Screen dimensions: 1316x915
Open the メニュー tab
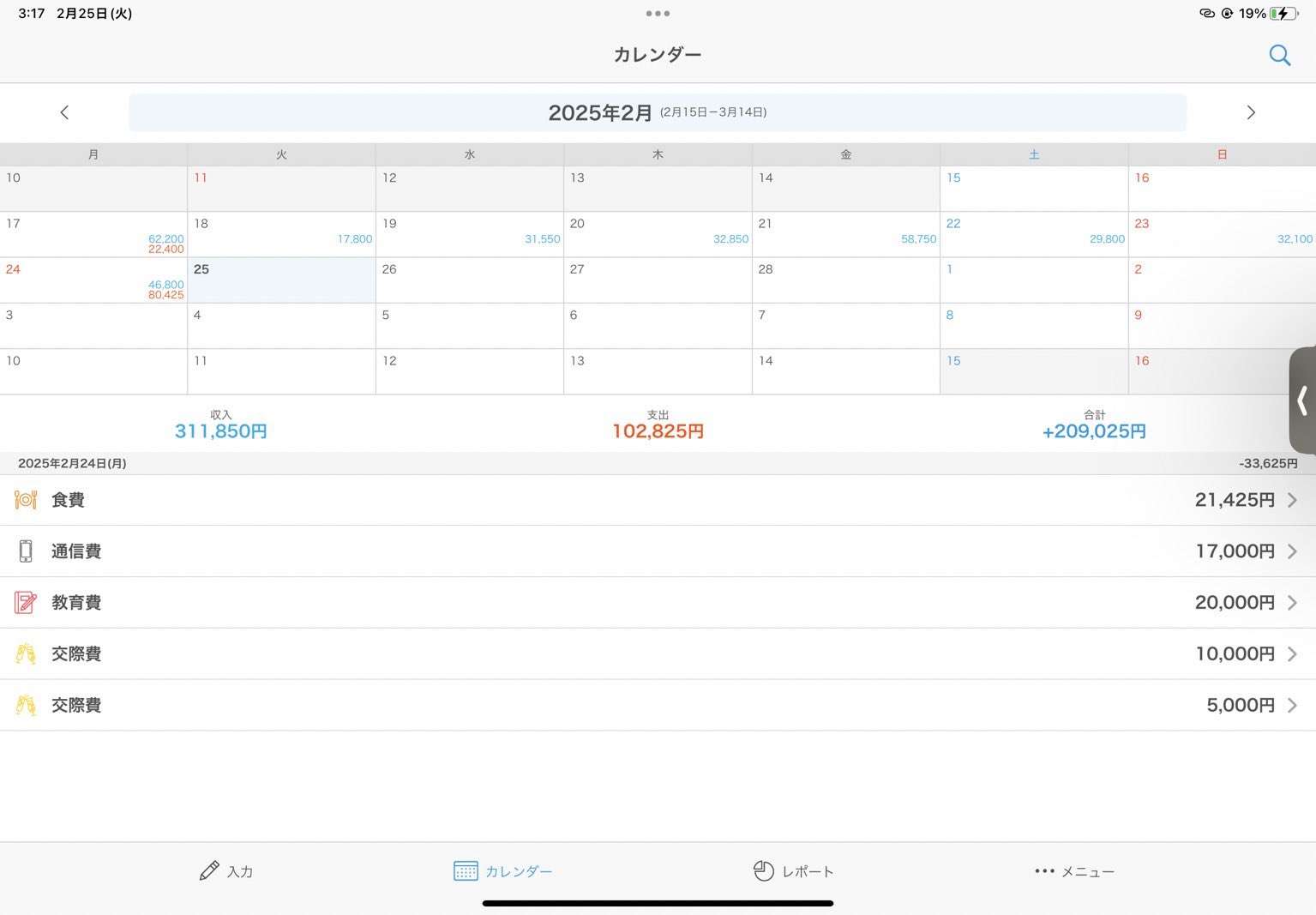(1074, 871)
